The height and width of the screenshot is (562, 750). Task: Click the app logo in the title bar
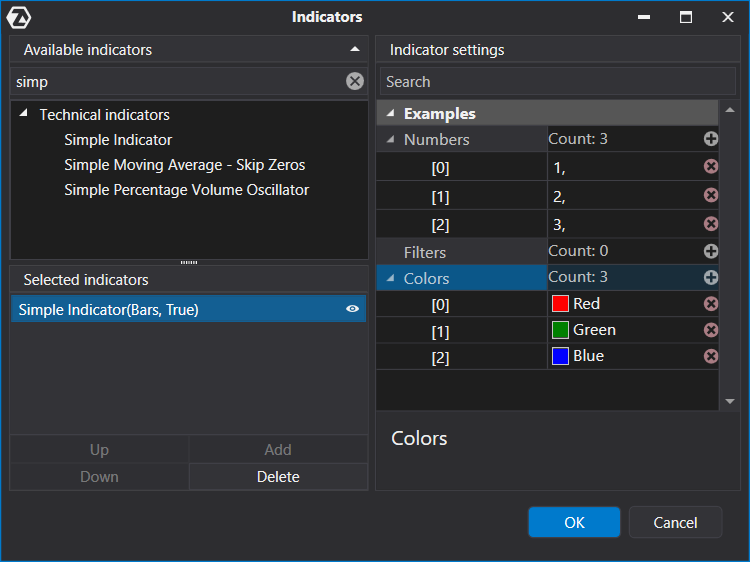[19, 18]
